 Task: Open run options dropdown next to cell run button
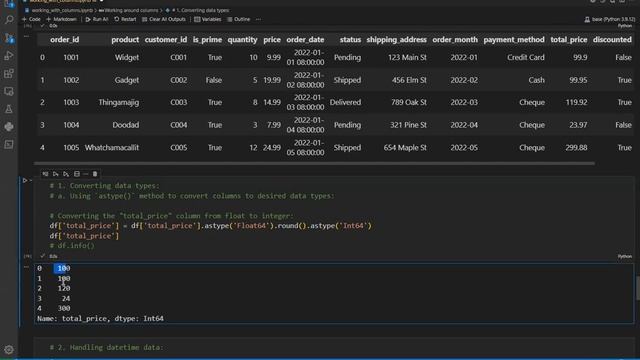click(x=31, y=180)
